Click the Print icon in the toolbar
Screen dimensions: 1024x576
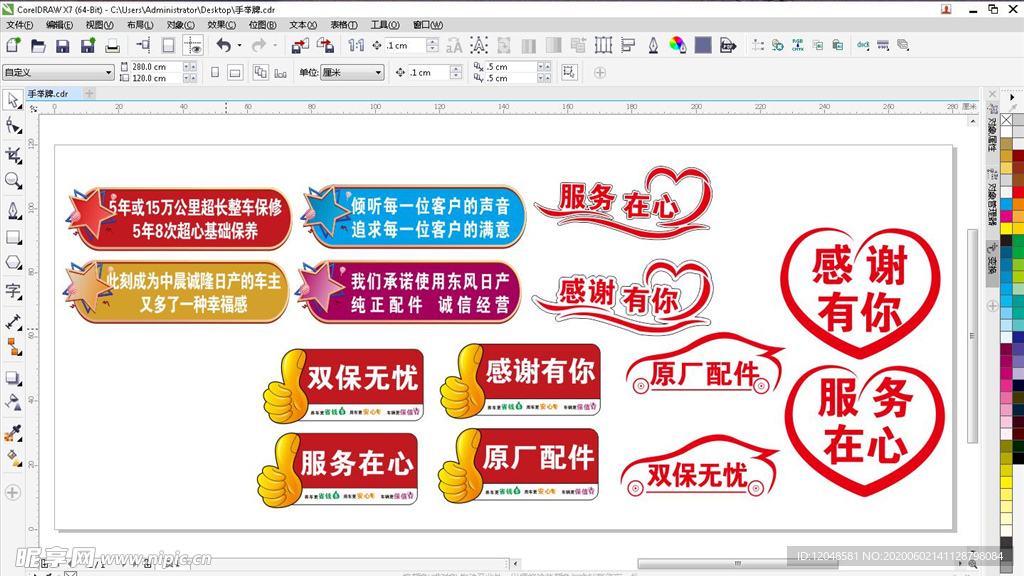point(112,46)
